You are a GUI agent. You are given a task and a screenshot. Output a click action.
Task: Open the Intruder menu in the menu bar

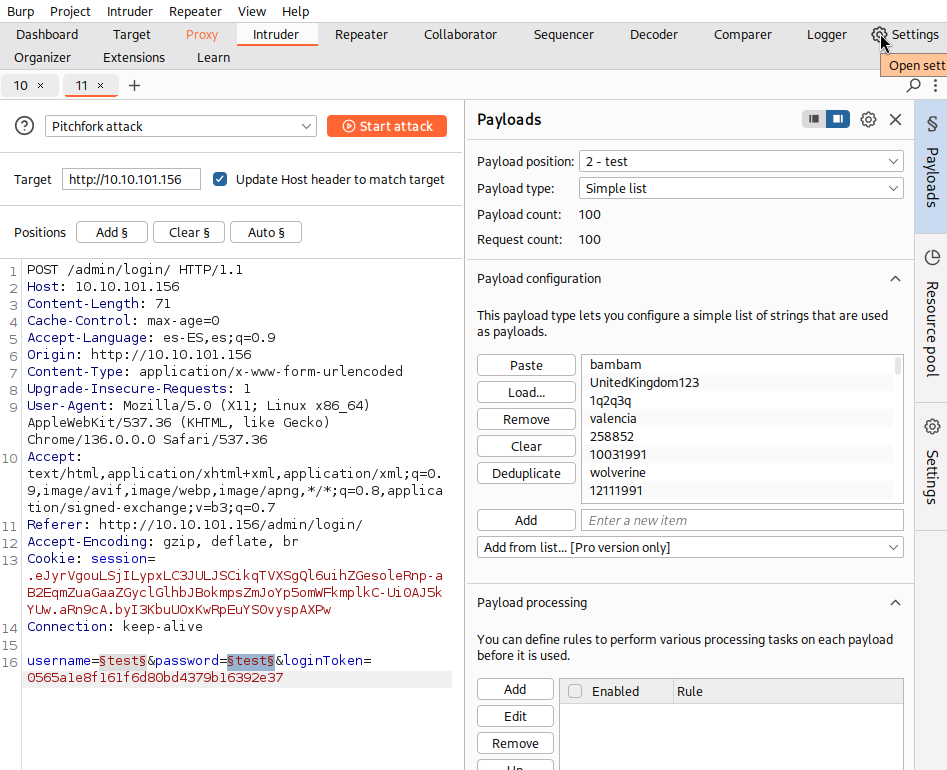pos(130,11)
